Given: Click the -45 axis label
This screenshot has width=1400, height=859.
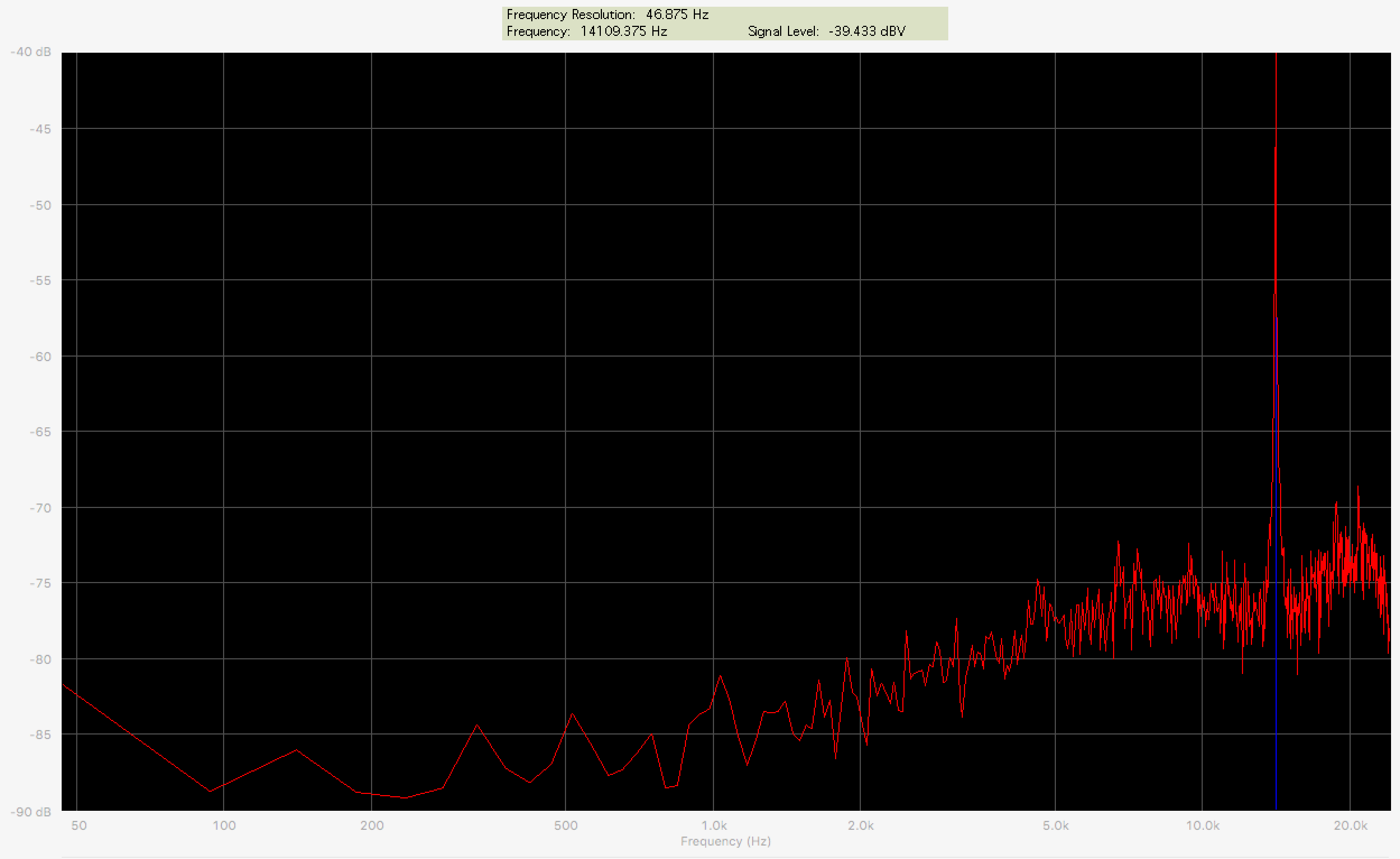Looking at the screenshot, I should pos(40,130).
